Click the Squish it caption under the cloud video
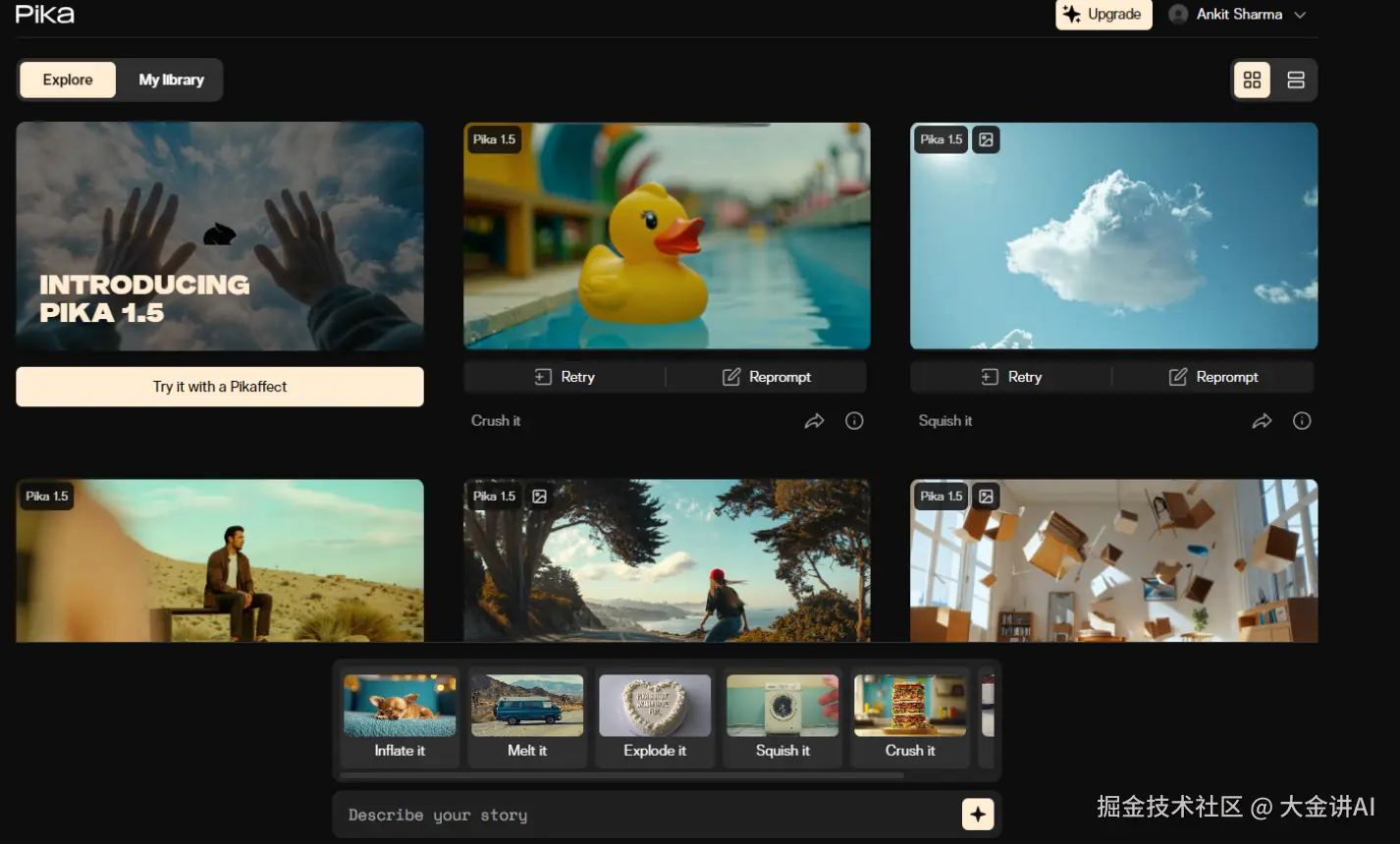 tap(945, 421)
